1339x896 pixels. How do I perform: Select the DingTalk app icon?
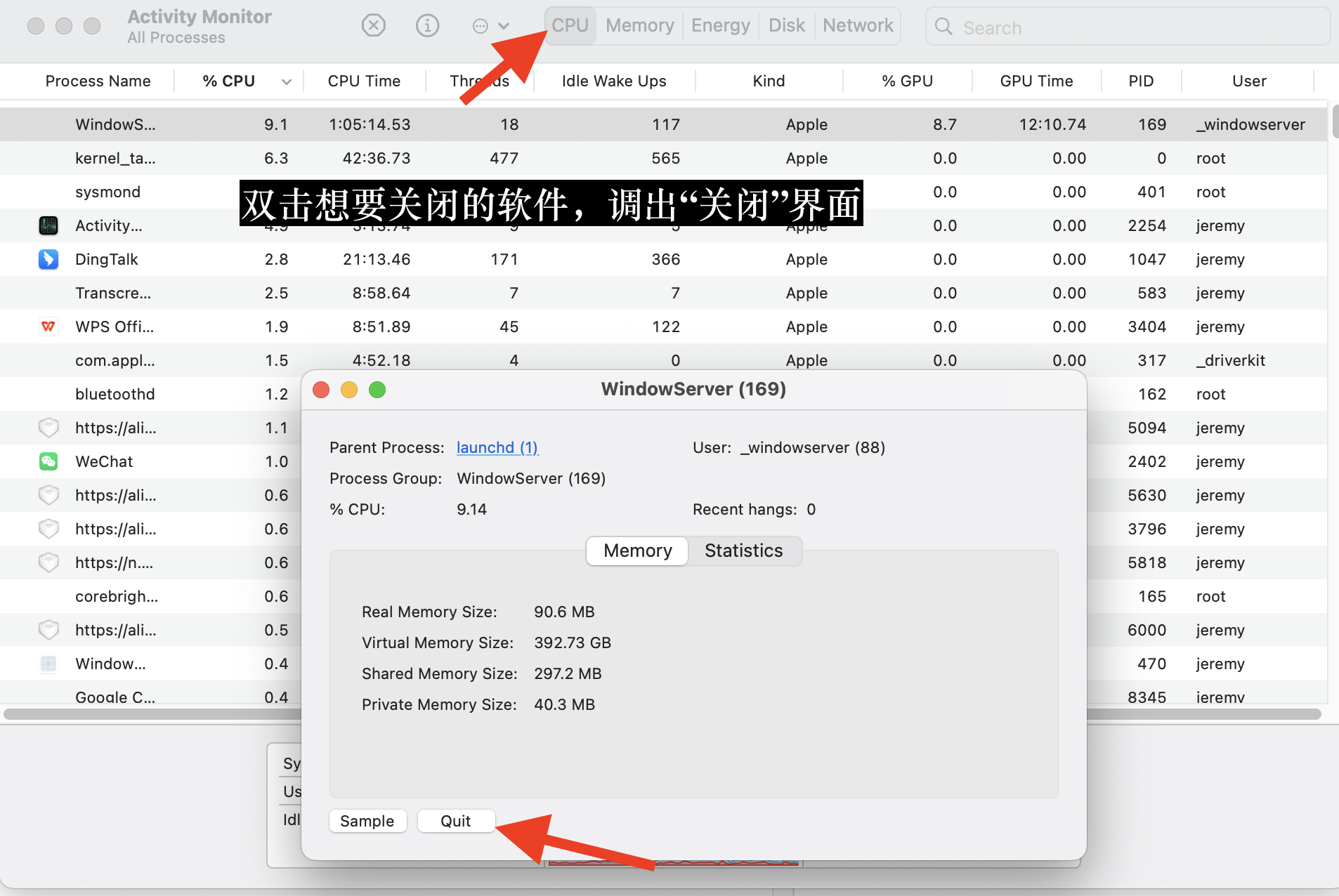[48, 259]
